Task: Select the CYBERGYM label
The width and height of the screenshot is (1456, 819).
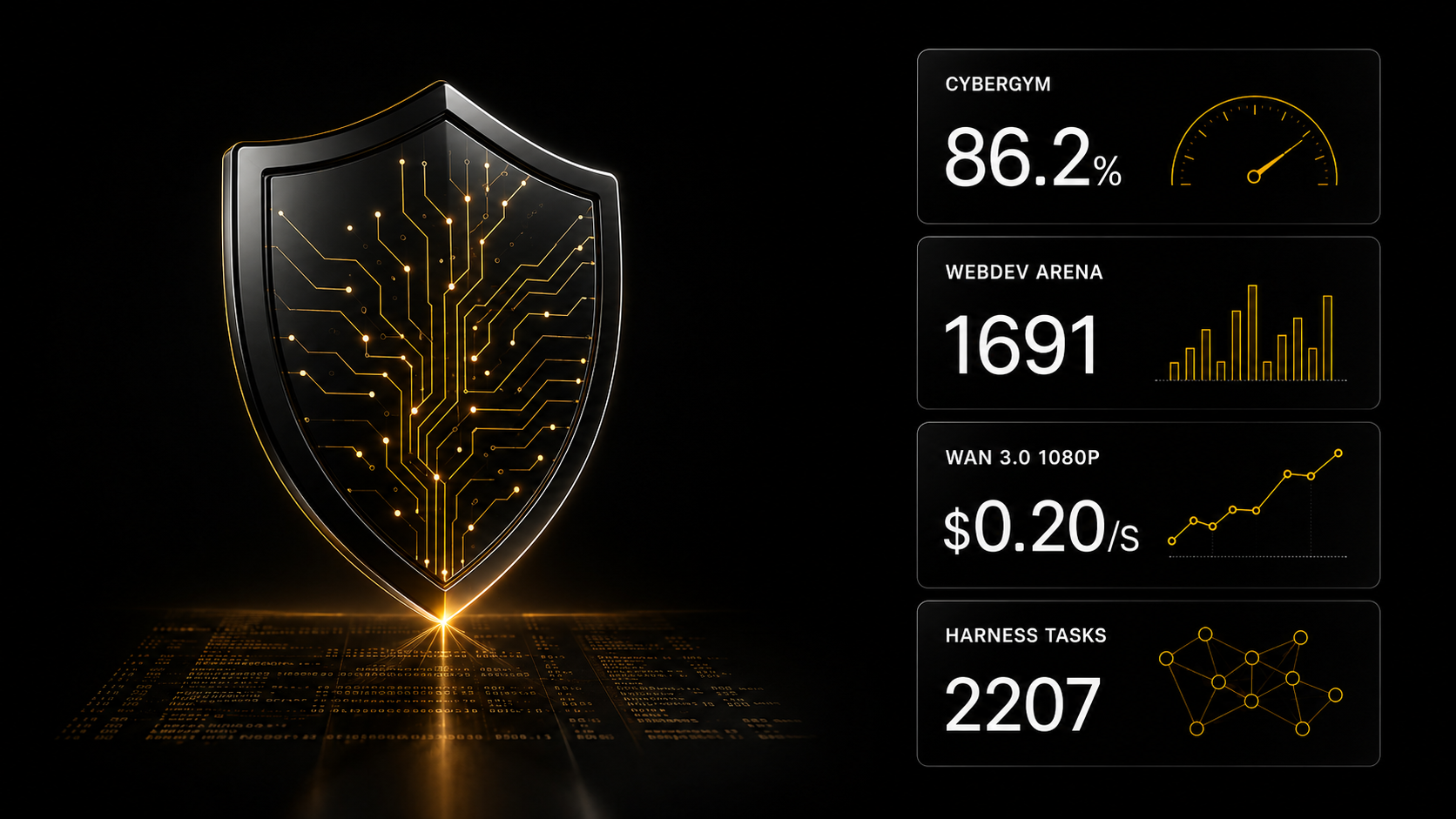Action: [x=998, y=84]
